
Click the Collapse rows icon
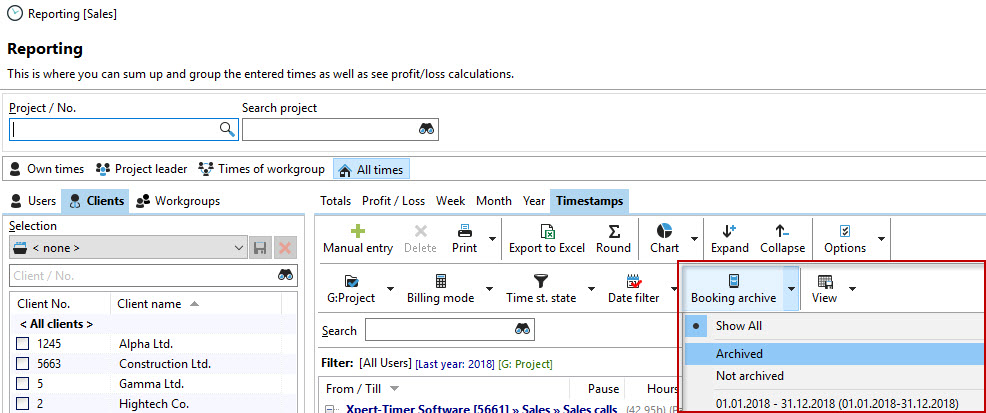pyautogui.click(x=782, y=231)
